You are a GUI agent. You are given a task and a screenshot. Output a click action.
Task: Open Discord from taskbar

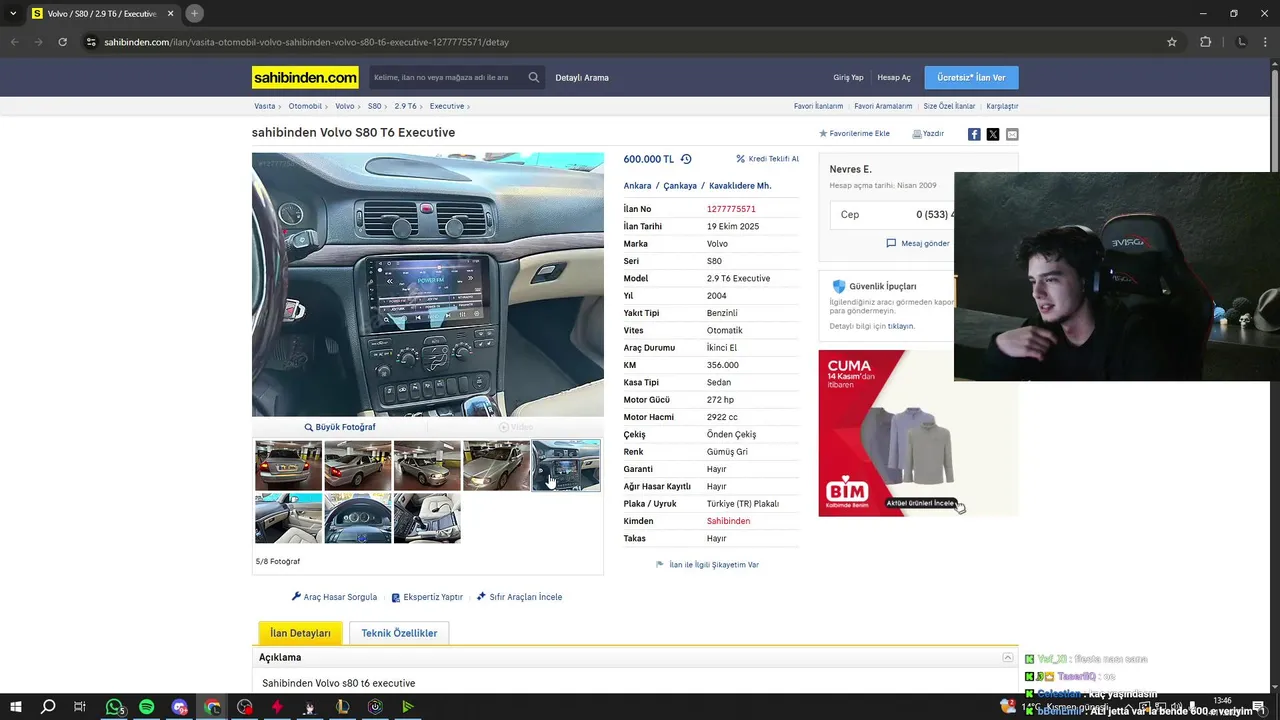tap(180, 707)
